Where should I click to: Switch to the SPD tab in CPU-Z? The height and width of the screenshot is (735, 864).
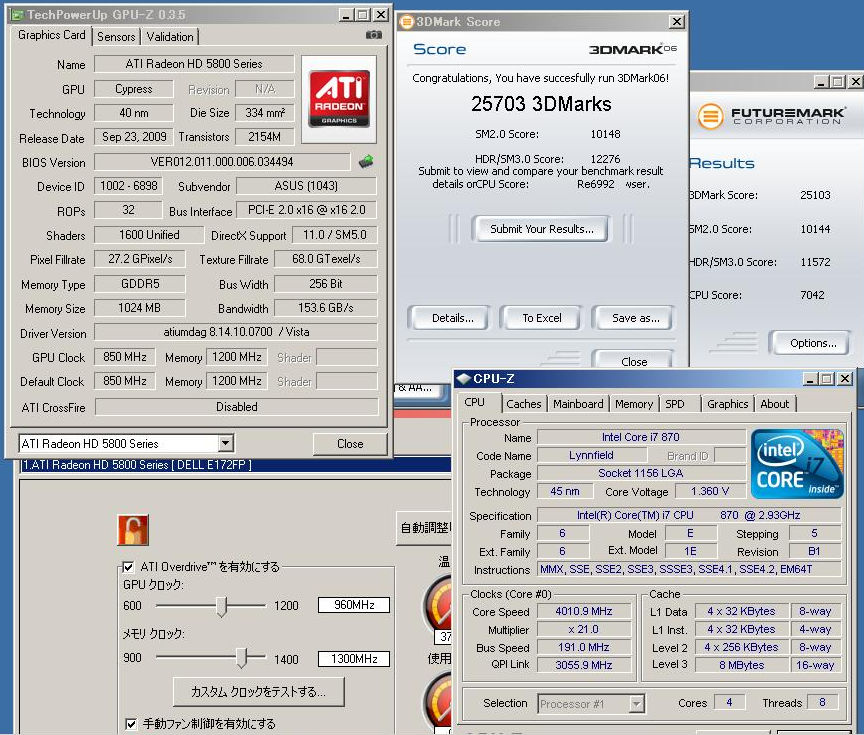tap(675, 404)
